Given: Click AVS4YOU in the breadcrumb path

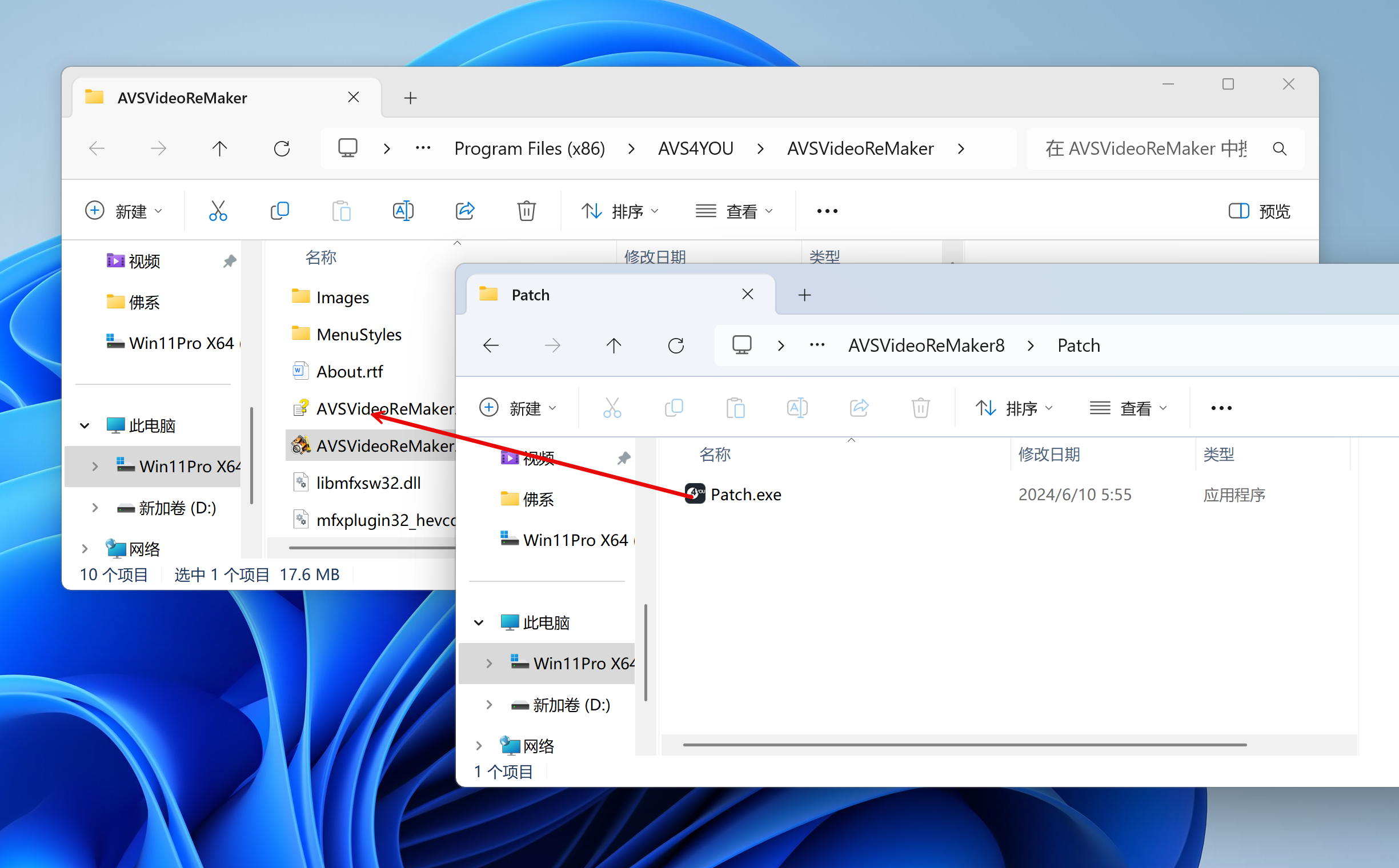Looking at the screenshot, I should tap(695, 148).
